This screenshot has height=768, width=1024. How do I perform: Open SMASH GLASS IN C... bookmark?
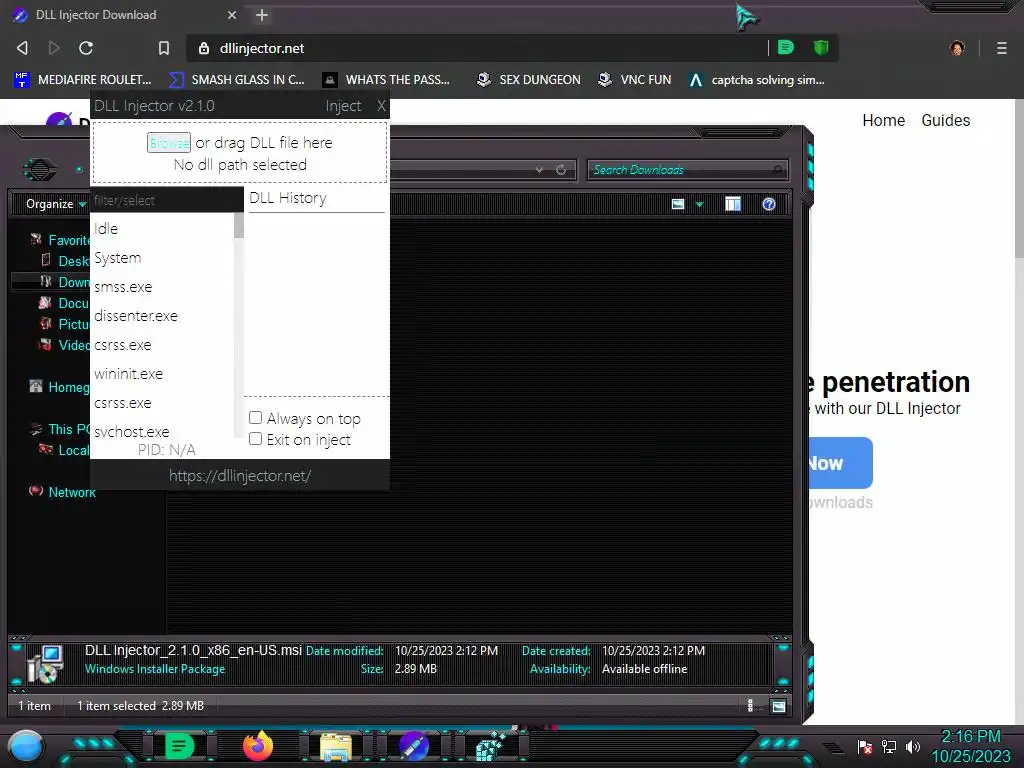tap(237, 80)
